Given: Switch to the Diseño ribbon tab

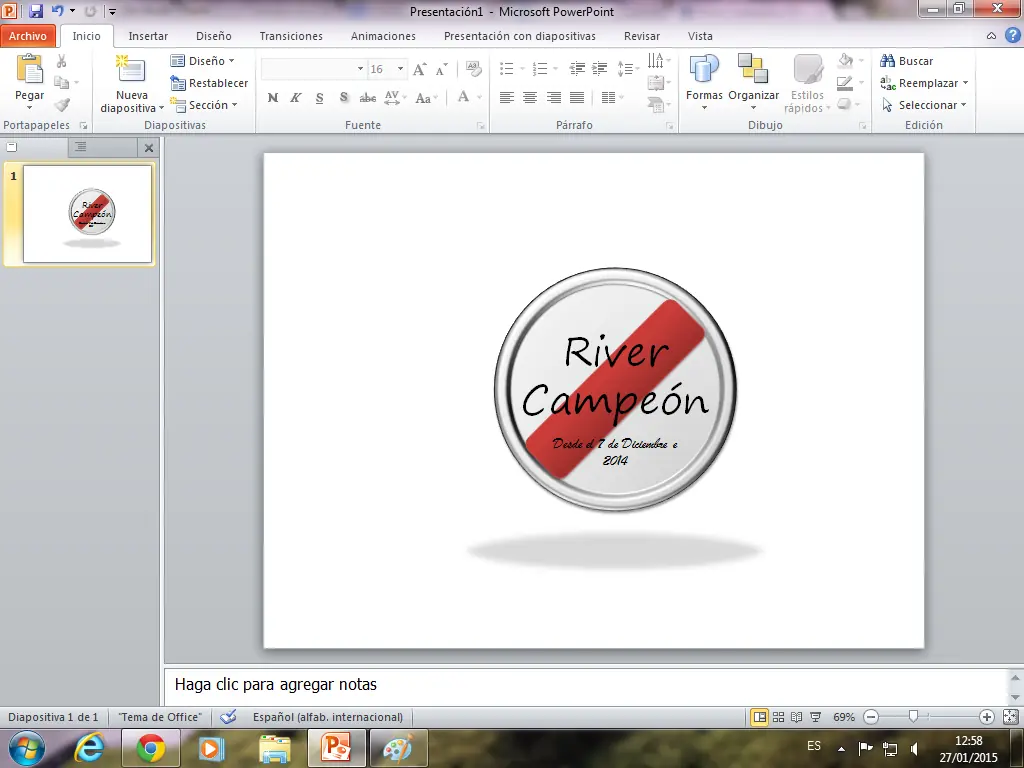Looking at the screenshot, I should [214, 36].
